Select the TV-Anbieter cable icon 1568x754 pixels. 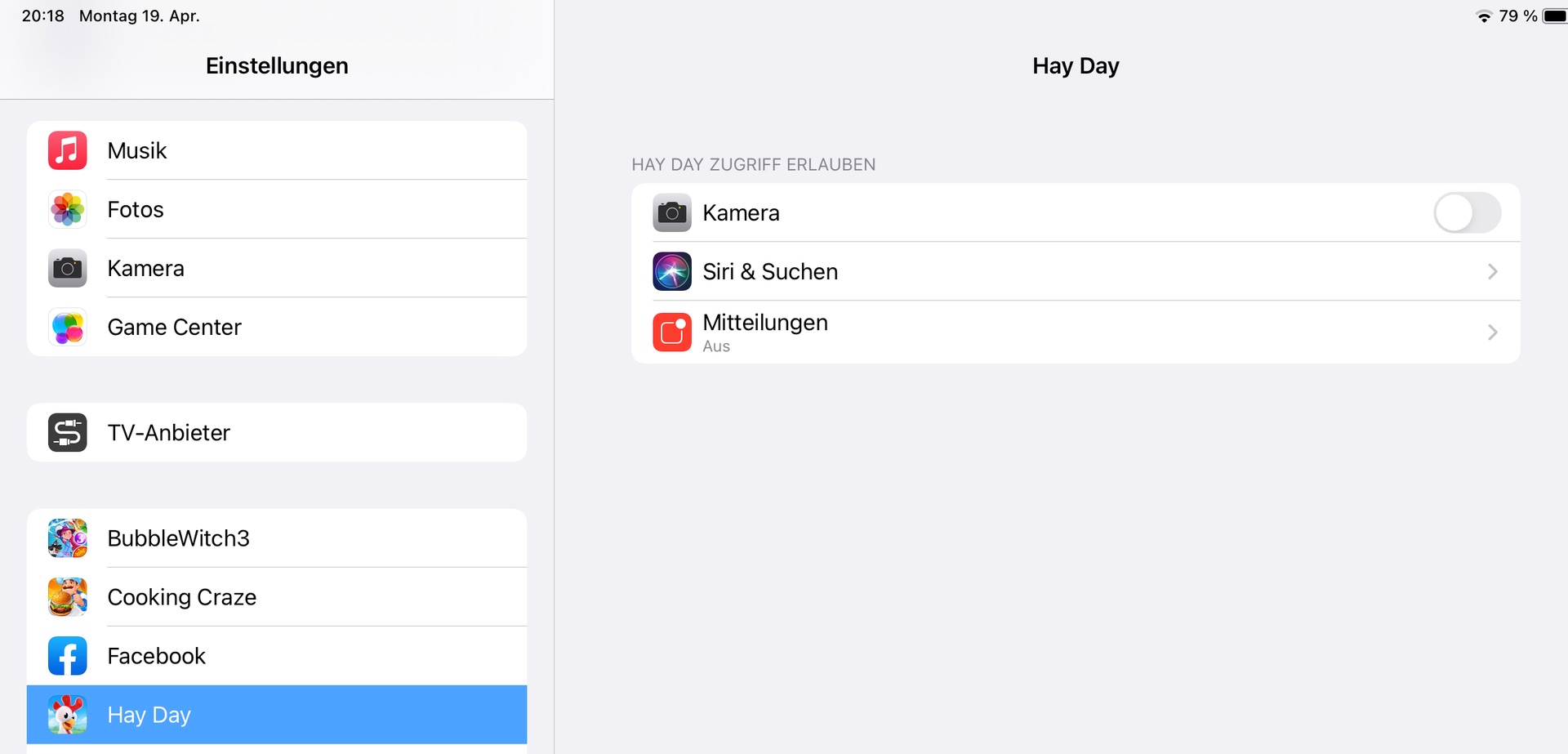[67, 432]
